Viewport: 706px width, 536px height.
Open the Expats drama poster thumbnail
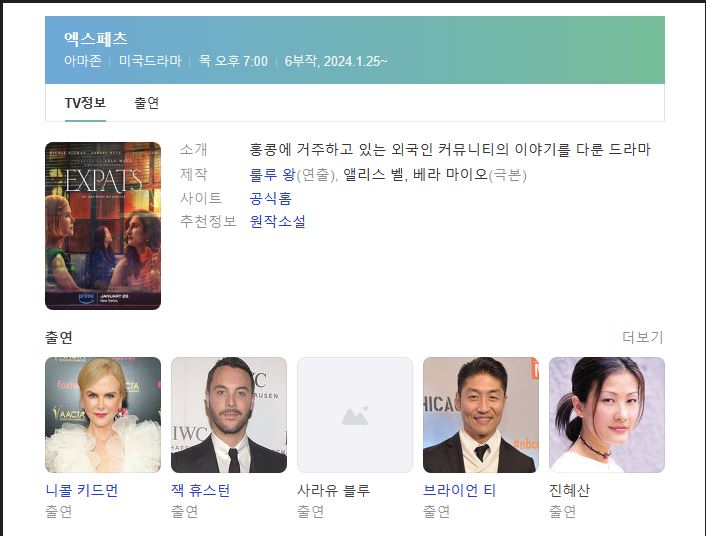point(103,226)
